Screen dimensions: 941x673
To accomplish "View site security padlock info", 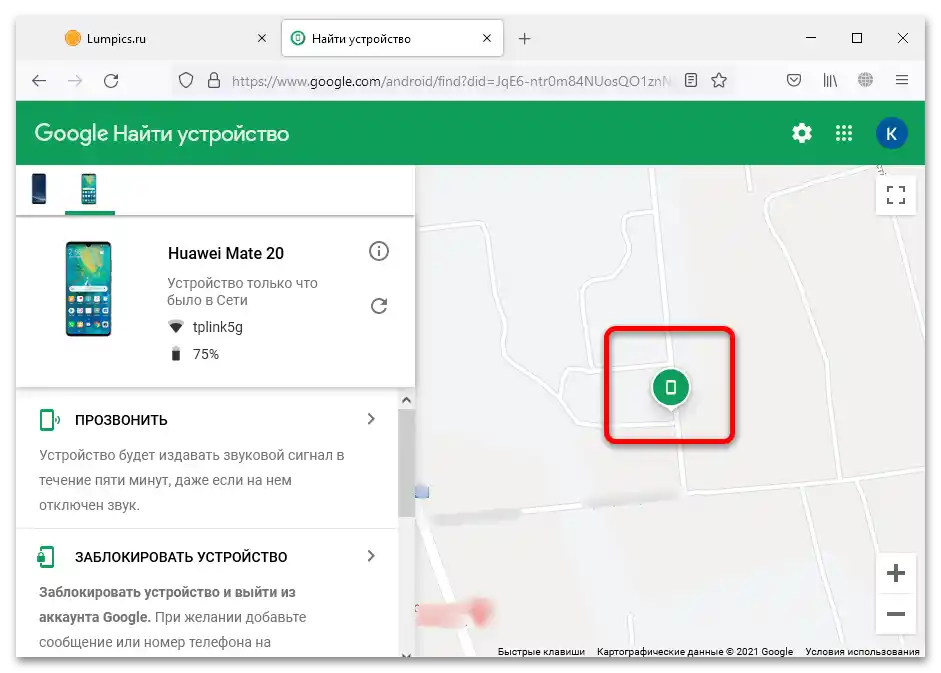I will [214, 80].
